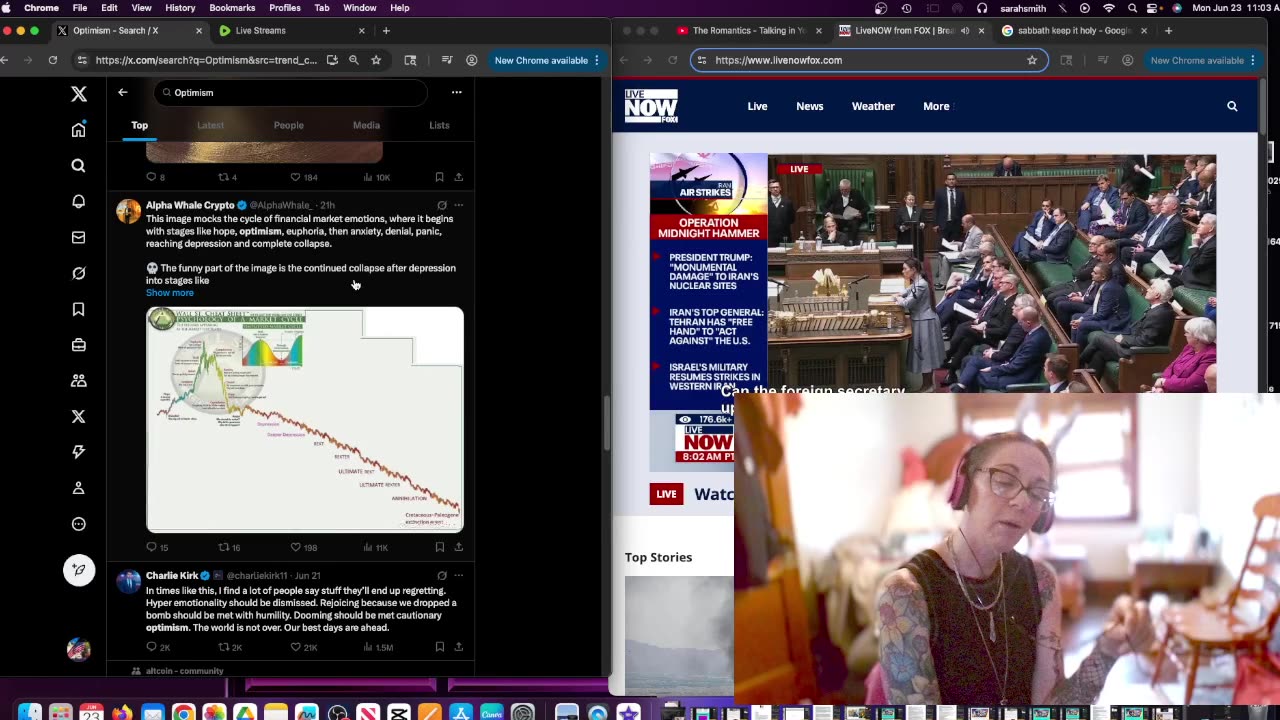Open Notifications bell in X sidebar

[x=78, y=202]
